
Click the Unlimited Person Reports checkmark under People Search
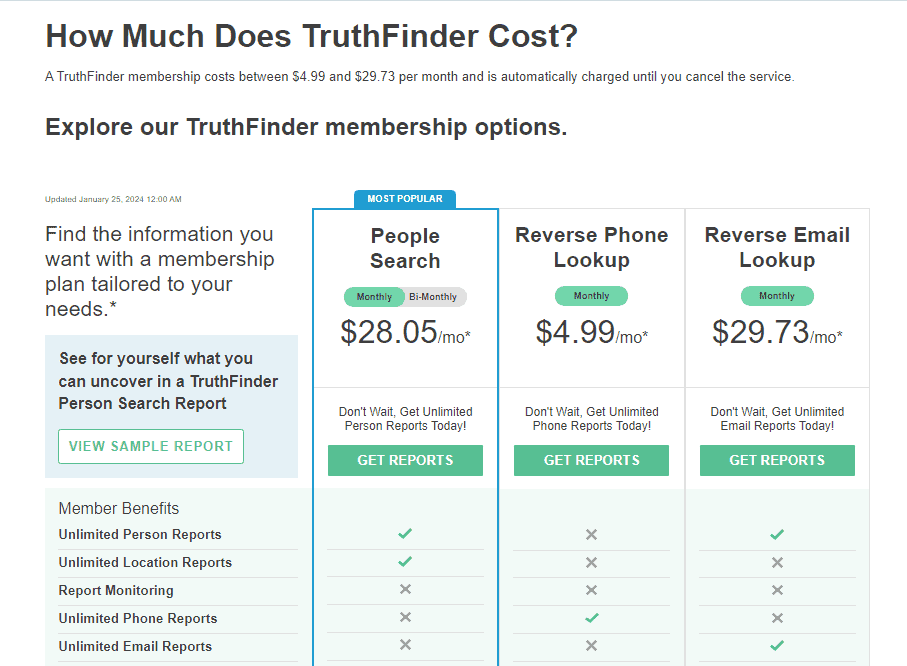pos(405,533)
